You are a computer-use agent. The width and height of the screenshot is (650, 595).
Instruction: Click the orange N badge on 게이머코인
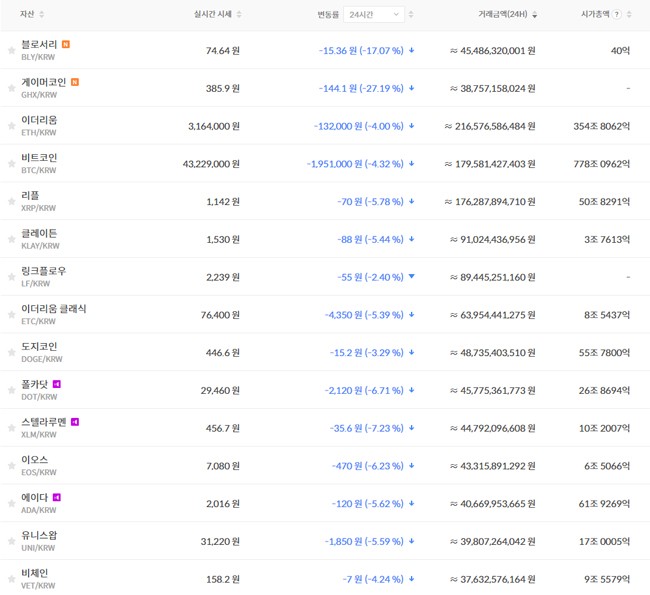coord(75,82)
